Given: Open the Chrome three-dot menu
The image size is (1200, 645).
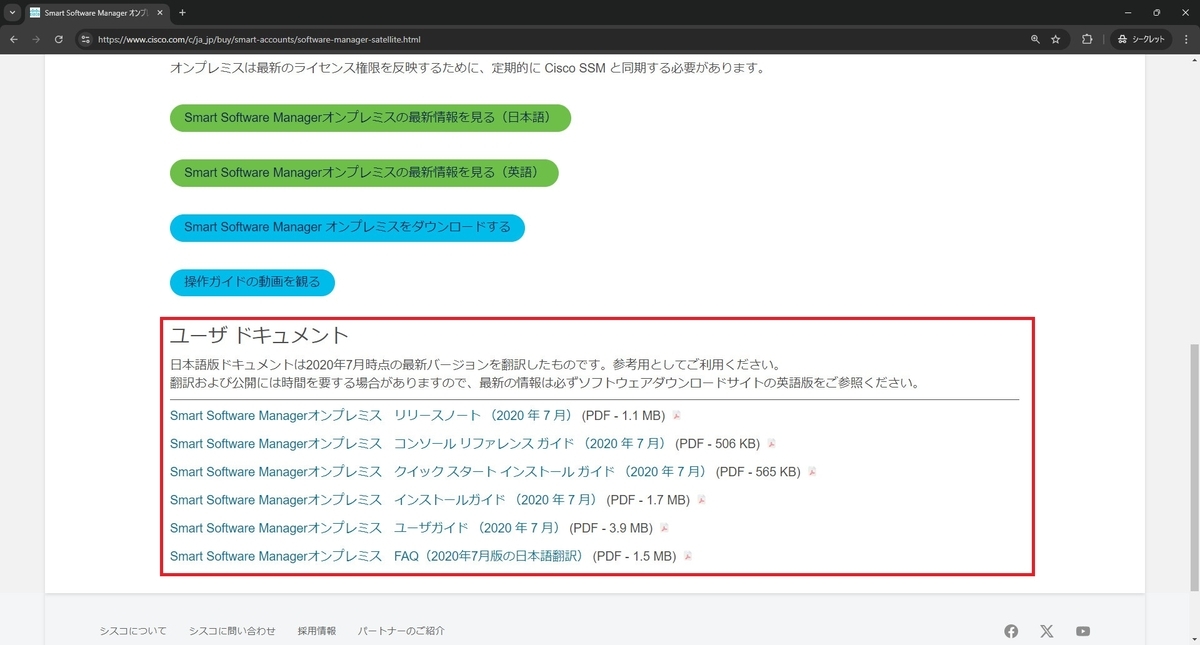Looking at the screenshot, I should pos(1186,41).
